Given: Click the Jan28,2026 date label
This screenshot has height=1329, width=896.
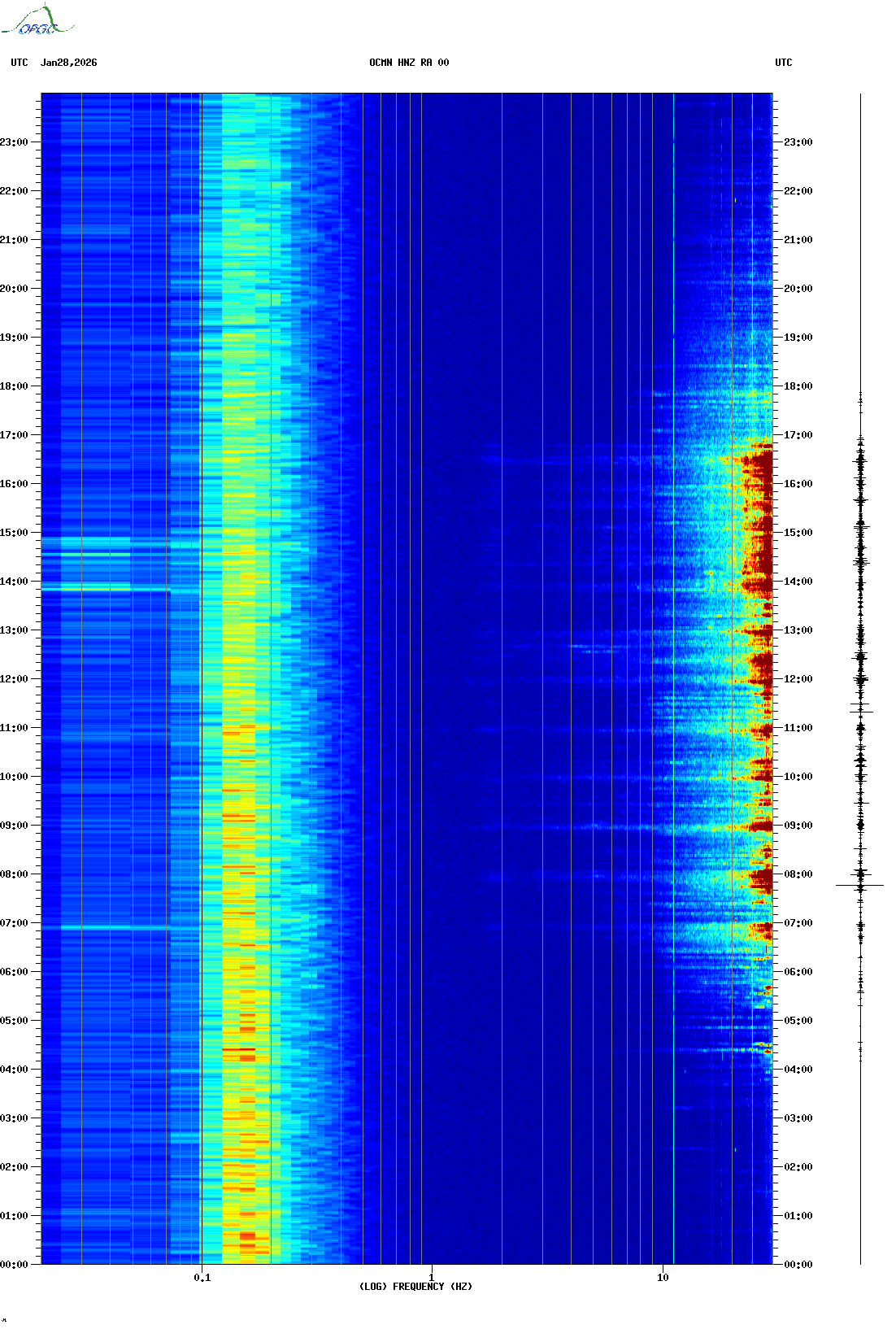Looking at the screenshot, I should 68,63.
